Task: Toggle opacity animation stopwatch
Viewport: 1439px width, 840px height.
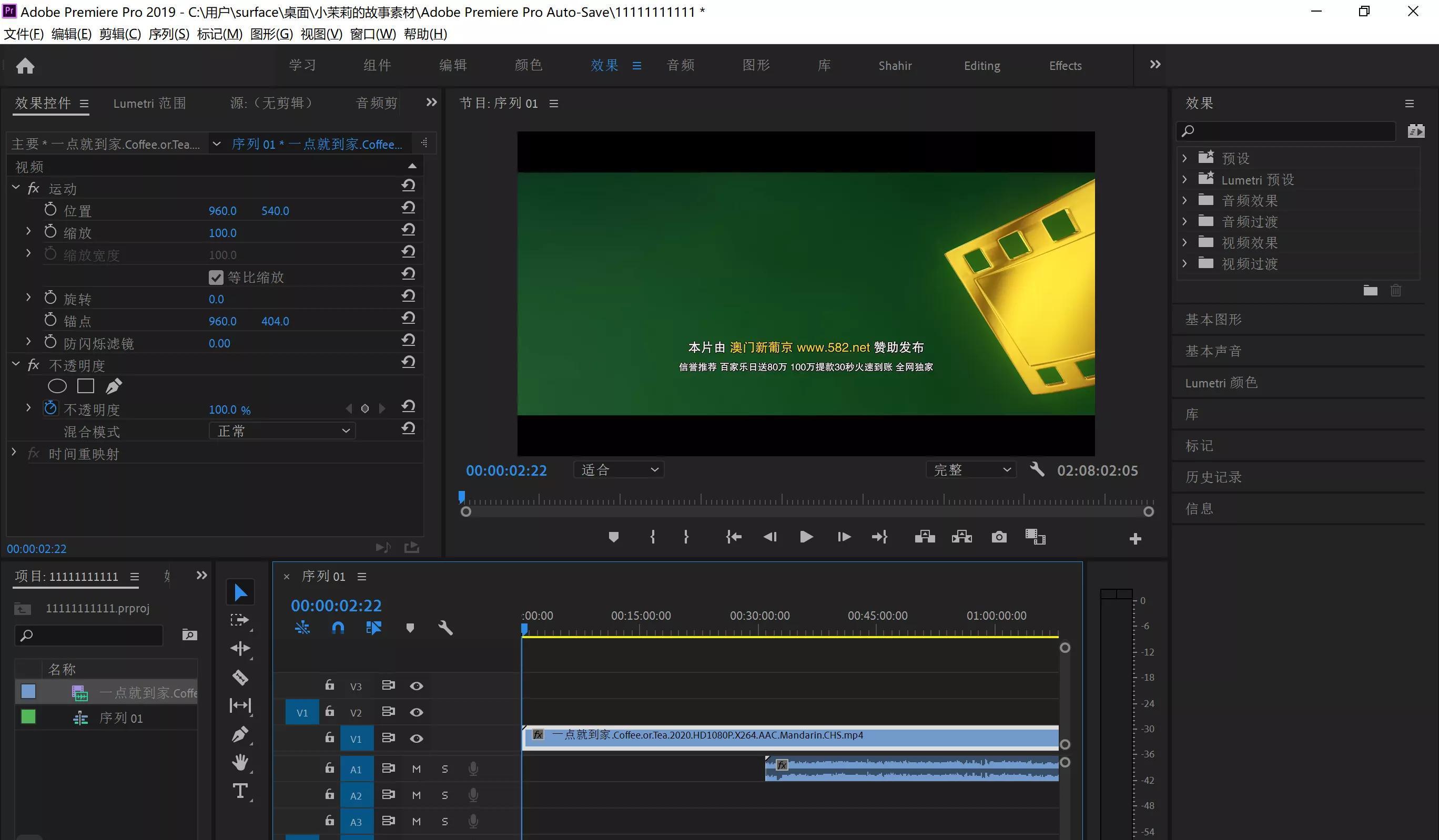Action: [x=50, y=408]
